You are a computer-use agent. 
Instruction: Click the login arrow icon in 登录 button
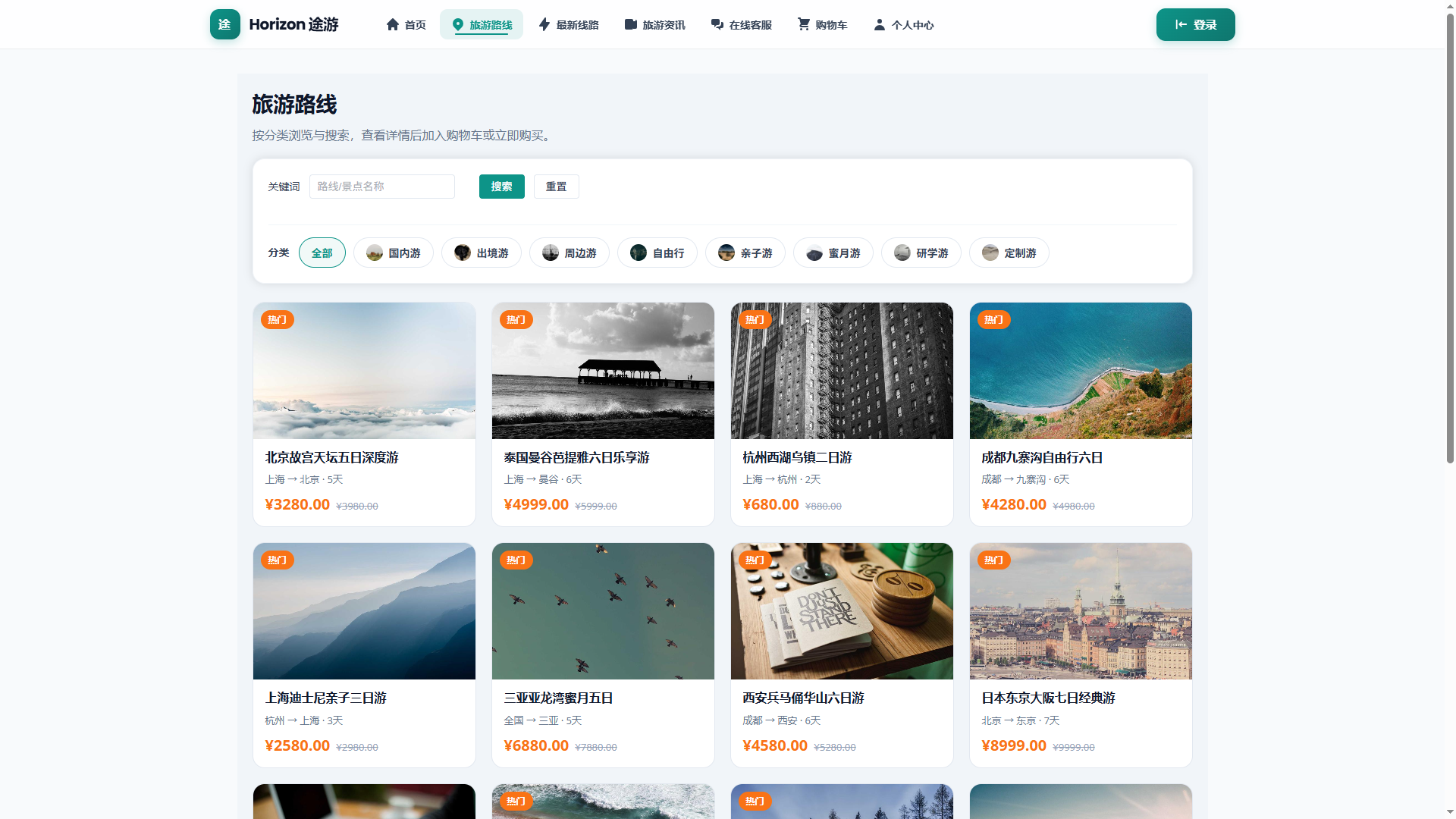click(x=1181, y=24)
